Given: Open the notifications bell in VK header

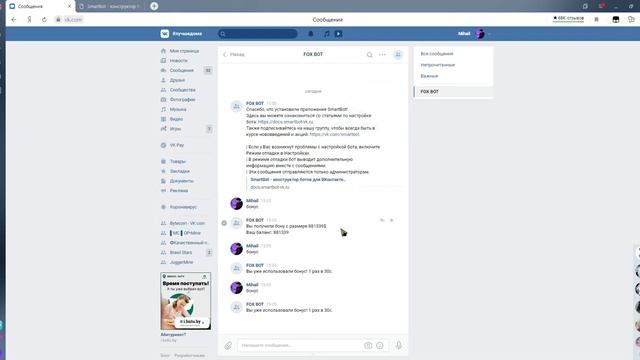Looking at the screenshot, I should click(311, 34).
